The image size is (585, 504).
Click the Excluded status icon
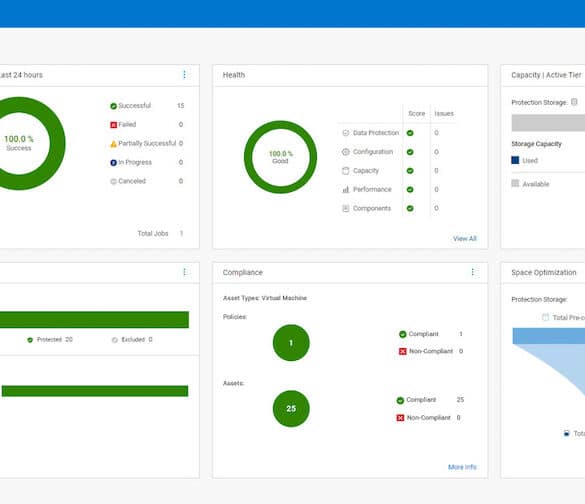pos(115,340)
